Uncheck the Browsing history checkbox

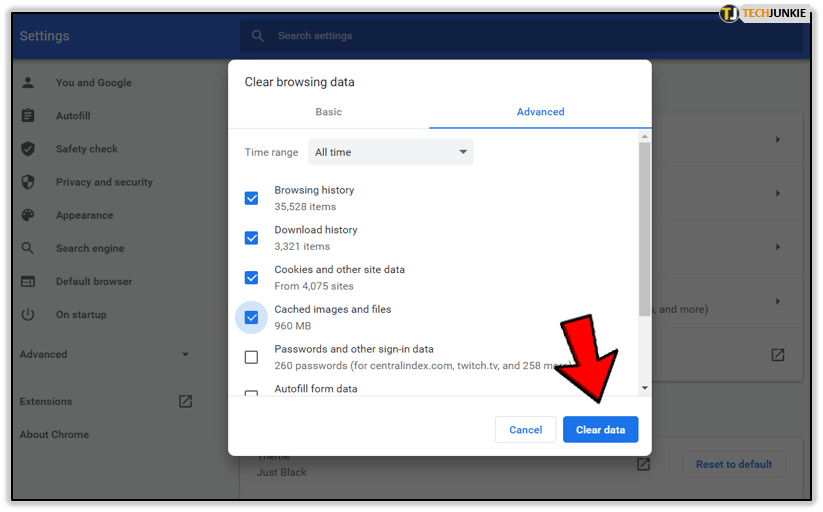coord(251,198)
